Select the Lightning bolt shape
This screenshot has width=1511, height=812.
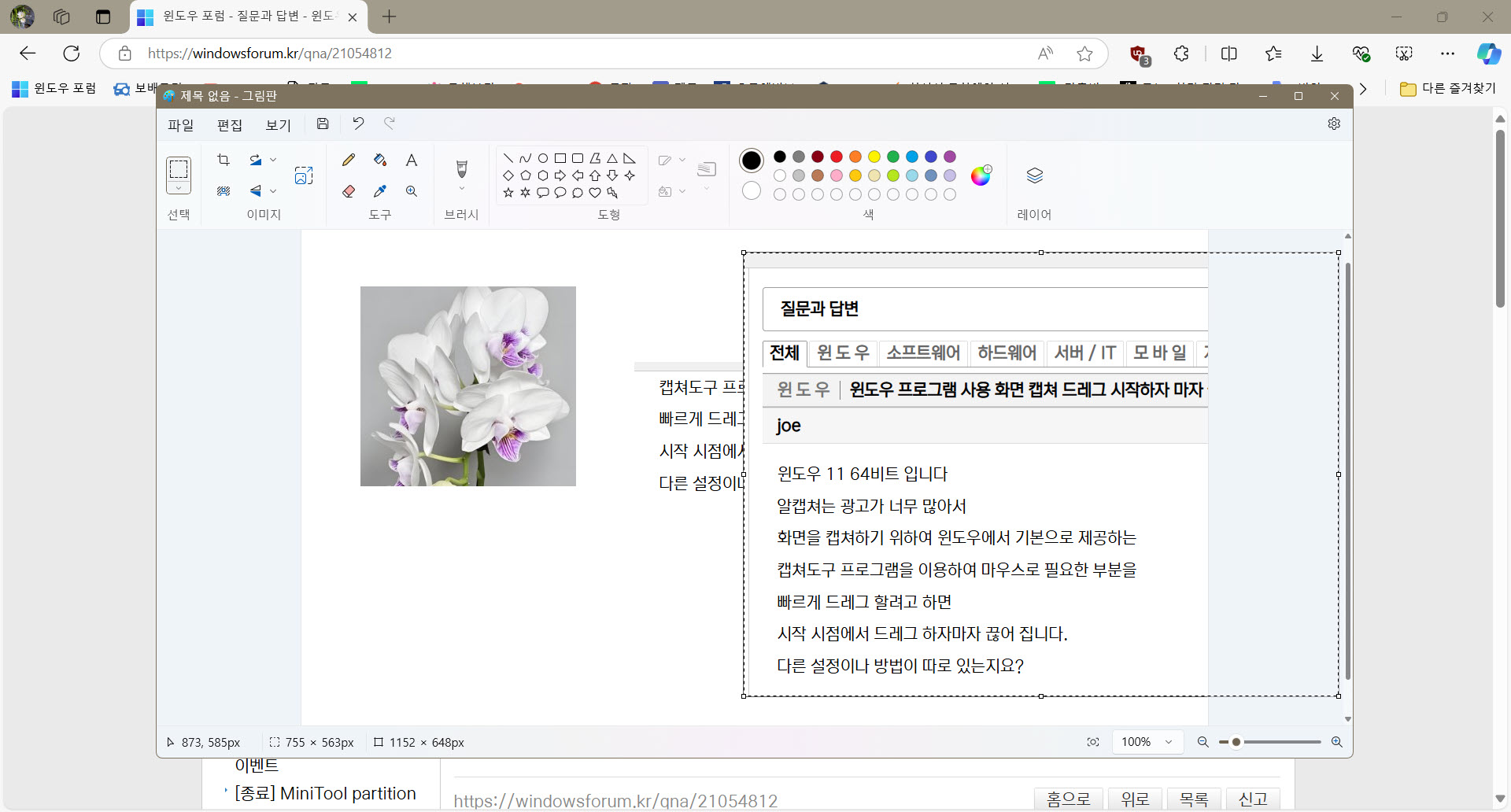click(612, 193)
